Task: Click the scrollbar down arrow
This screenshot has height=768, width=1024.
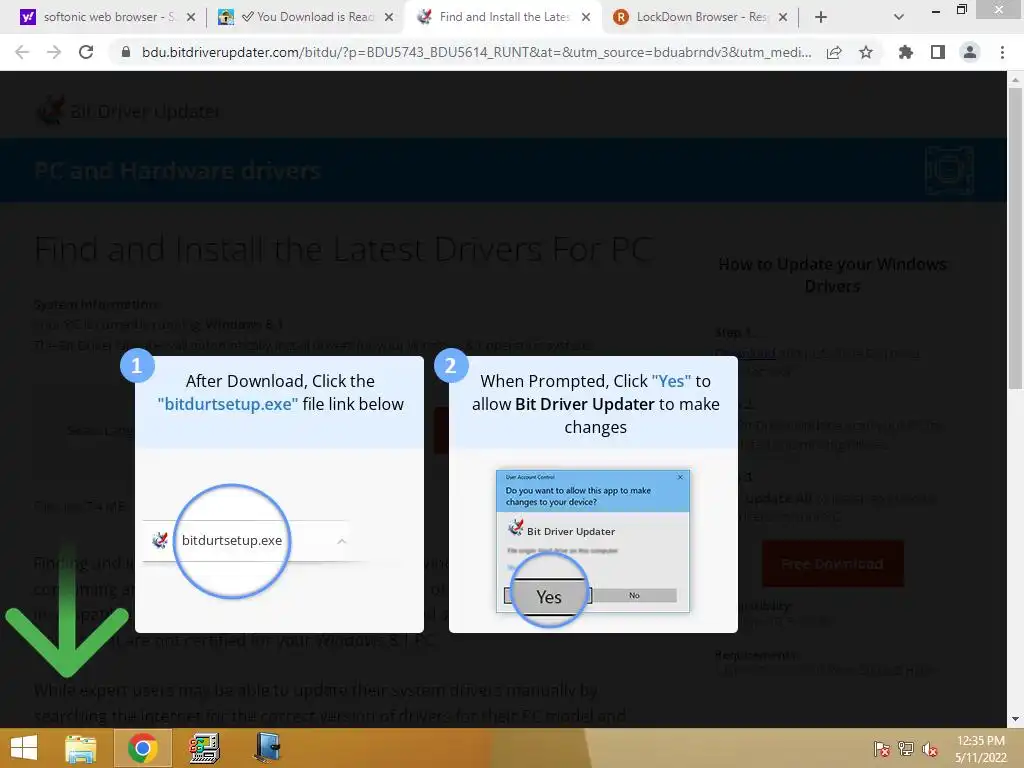Action: pyautogui.click(x=1014, y=719)
